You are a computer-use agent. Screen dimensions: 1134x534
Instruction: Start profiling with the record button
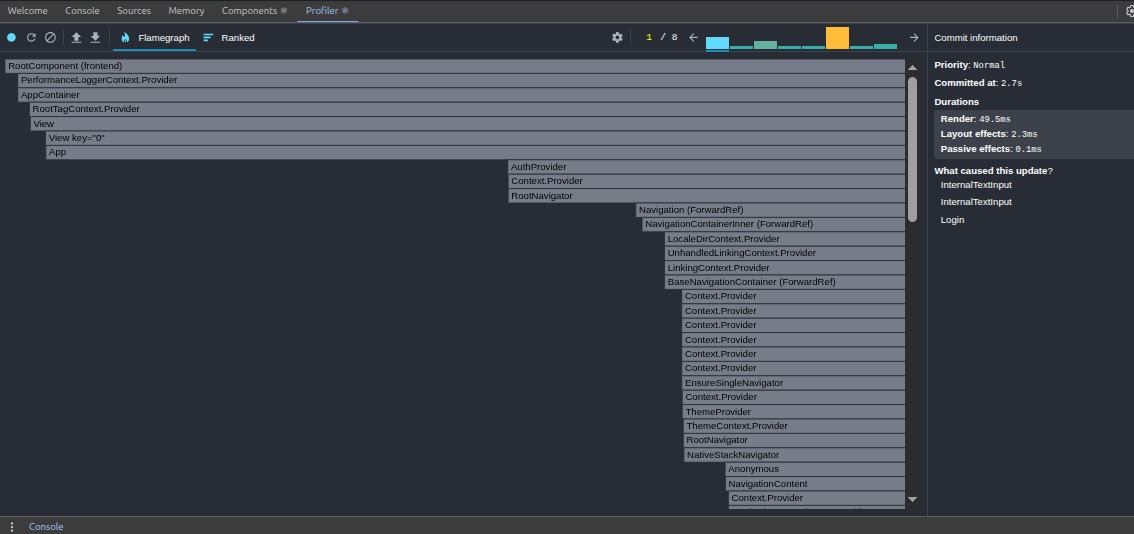coord(12,38)
